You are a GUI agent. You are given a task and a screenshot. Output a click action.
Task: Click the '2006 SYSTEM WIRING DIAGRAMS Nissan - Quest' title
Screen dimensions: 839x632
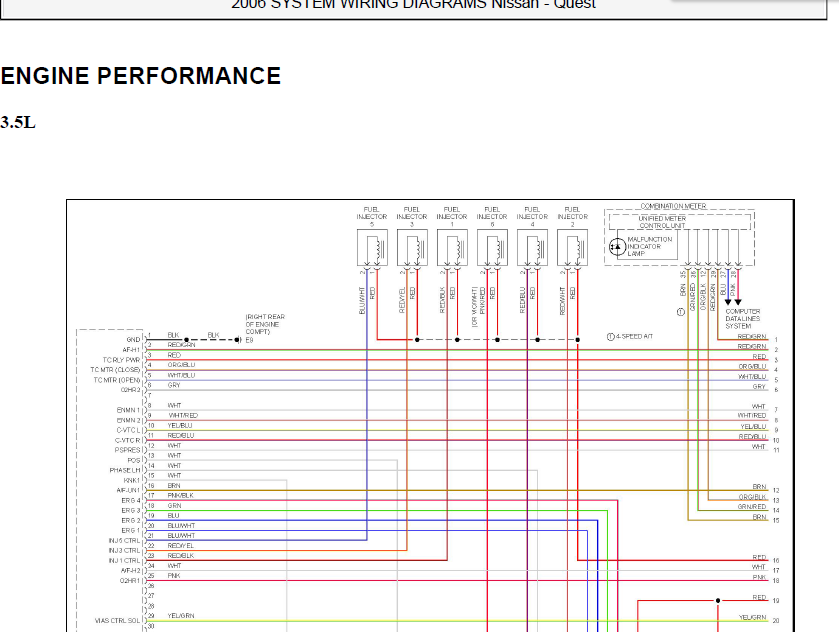pyautogui.click(x=413, y=4)
